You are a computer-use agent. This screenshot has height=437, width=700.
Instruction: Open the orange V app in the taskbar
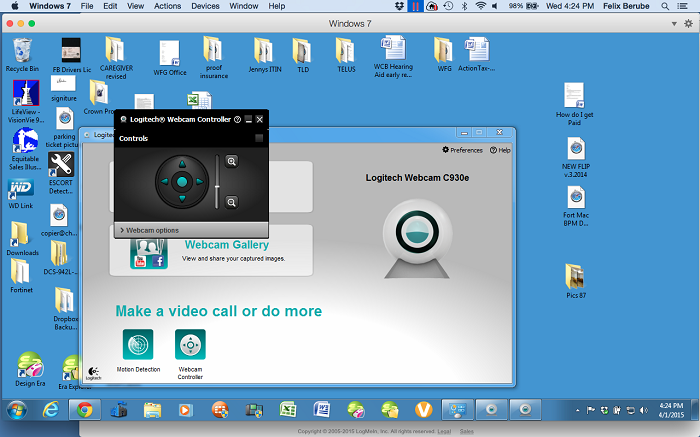click(x=423, y=410)
